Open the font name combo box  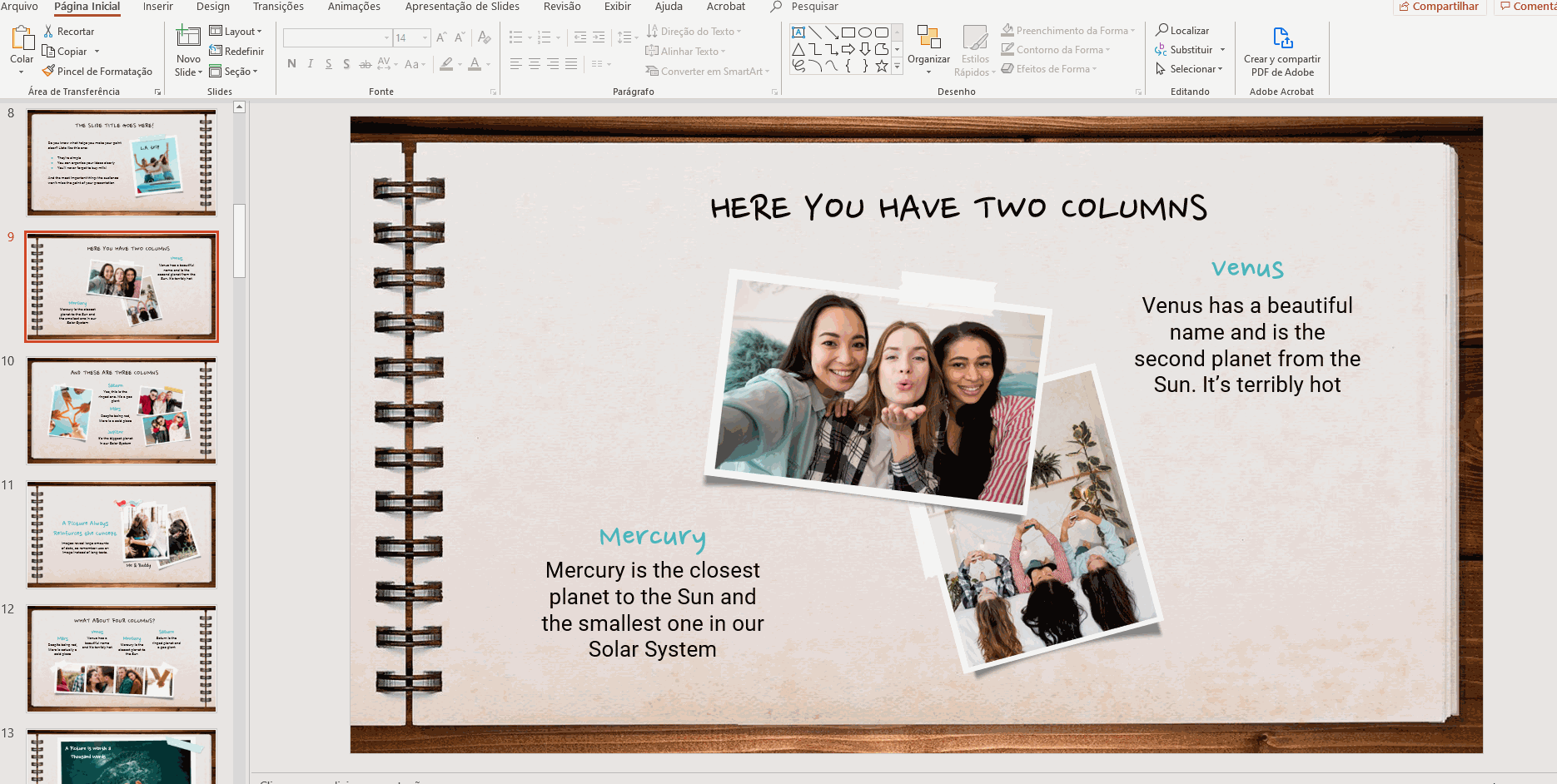337,37
